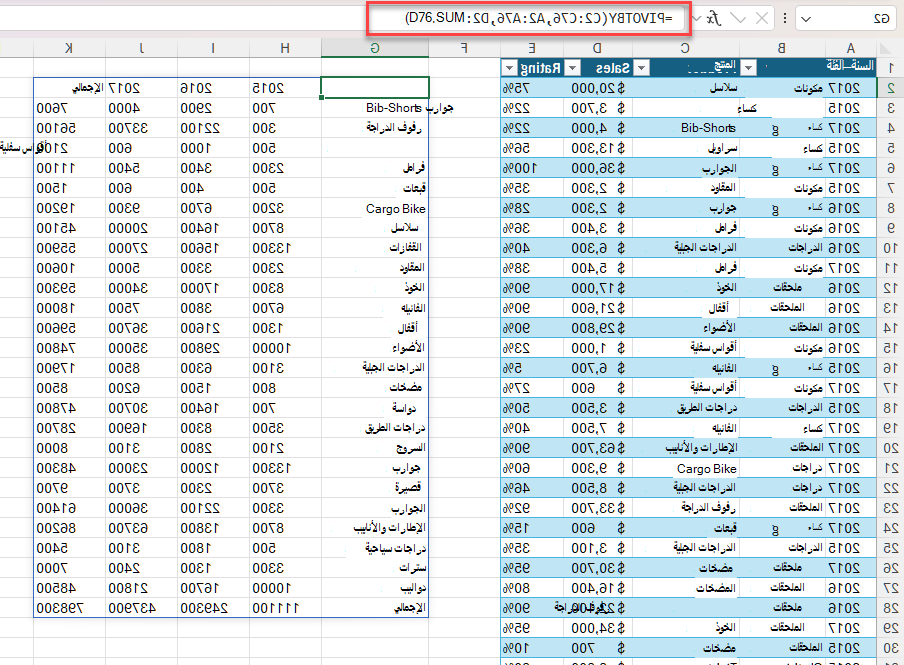Expand the formula bar with its chevron
This screenshot has height=665, width=904.
pyautogui.click(x=696, y=18)
